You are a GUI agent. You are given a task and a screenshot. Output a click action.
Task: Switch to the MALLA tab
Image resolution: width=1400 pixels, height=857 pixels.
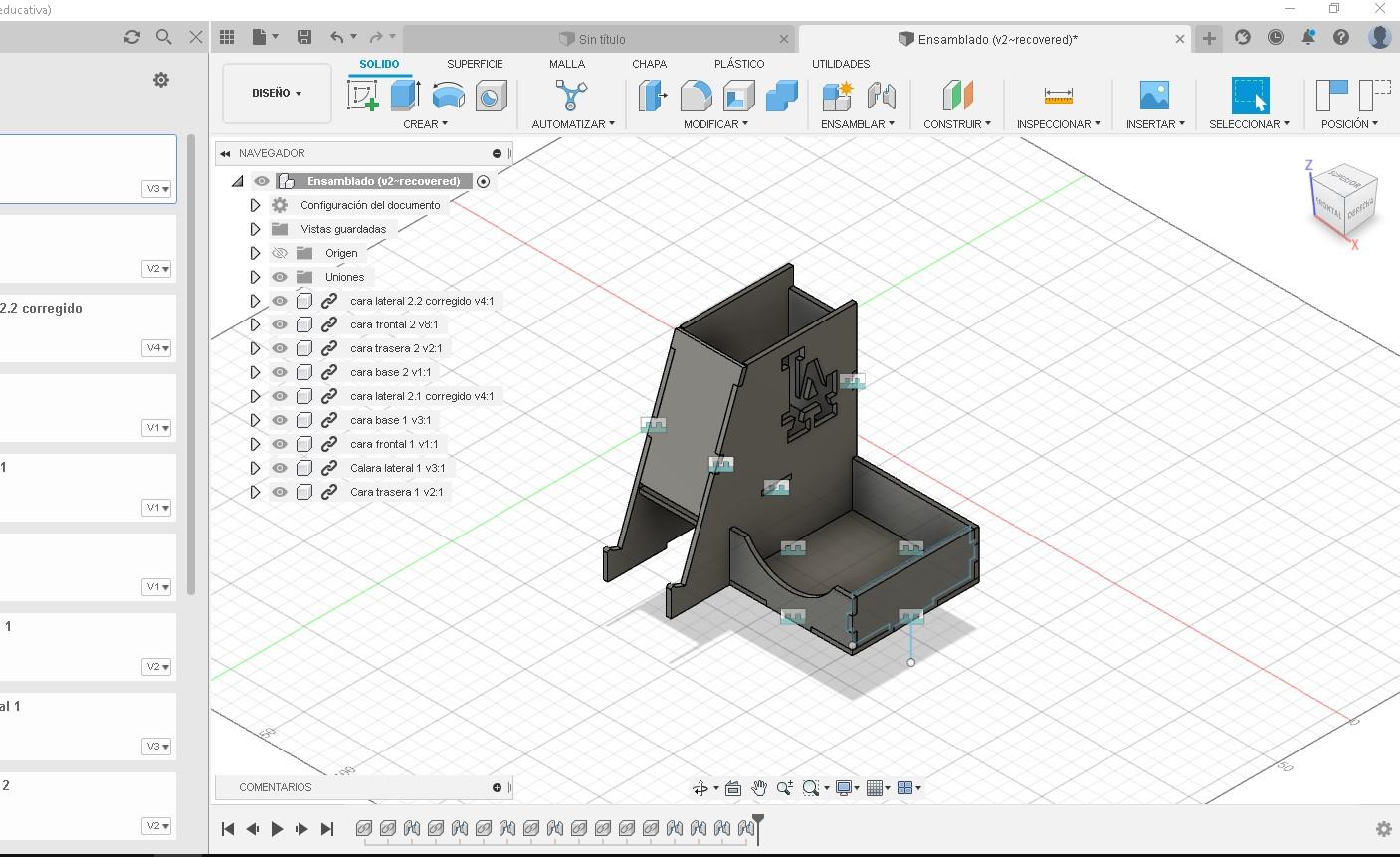click(567, 64)
